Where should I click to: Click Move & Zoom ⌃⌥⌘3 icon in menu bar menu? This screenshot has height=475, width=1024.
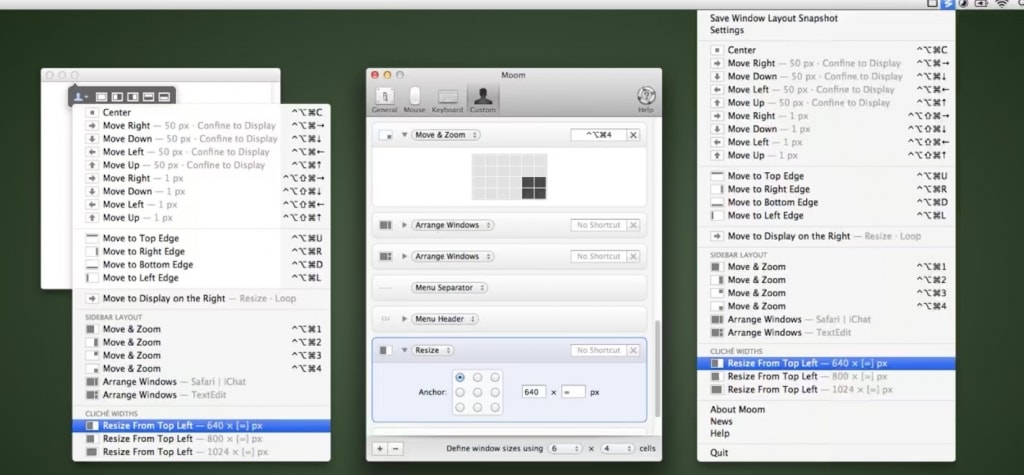click(x=717, y=293)
